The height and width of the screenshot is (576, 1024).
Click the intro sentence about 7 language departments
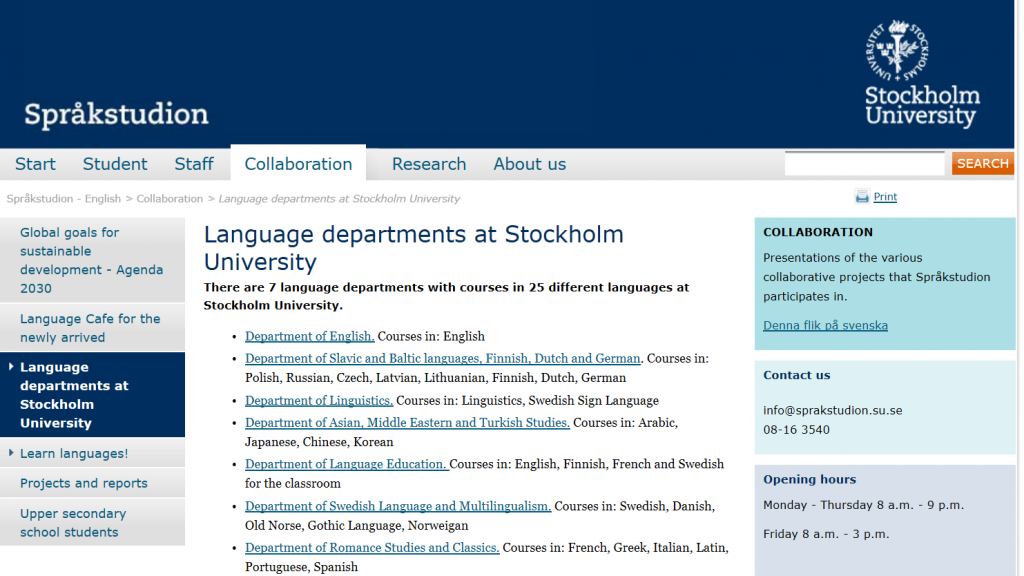point(446,296)
